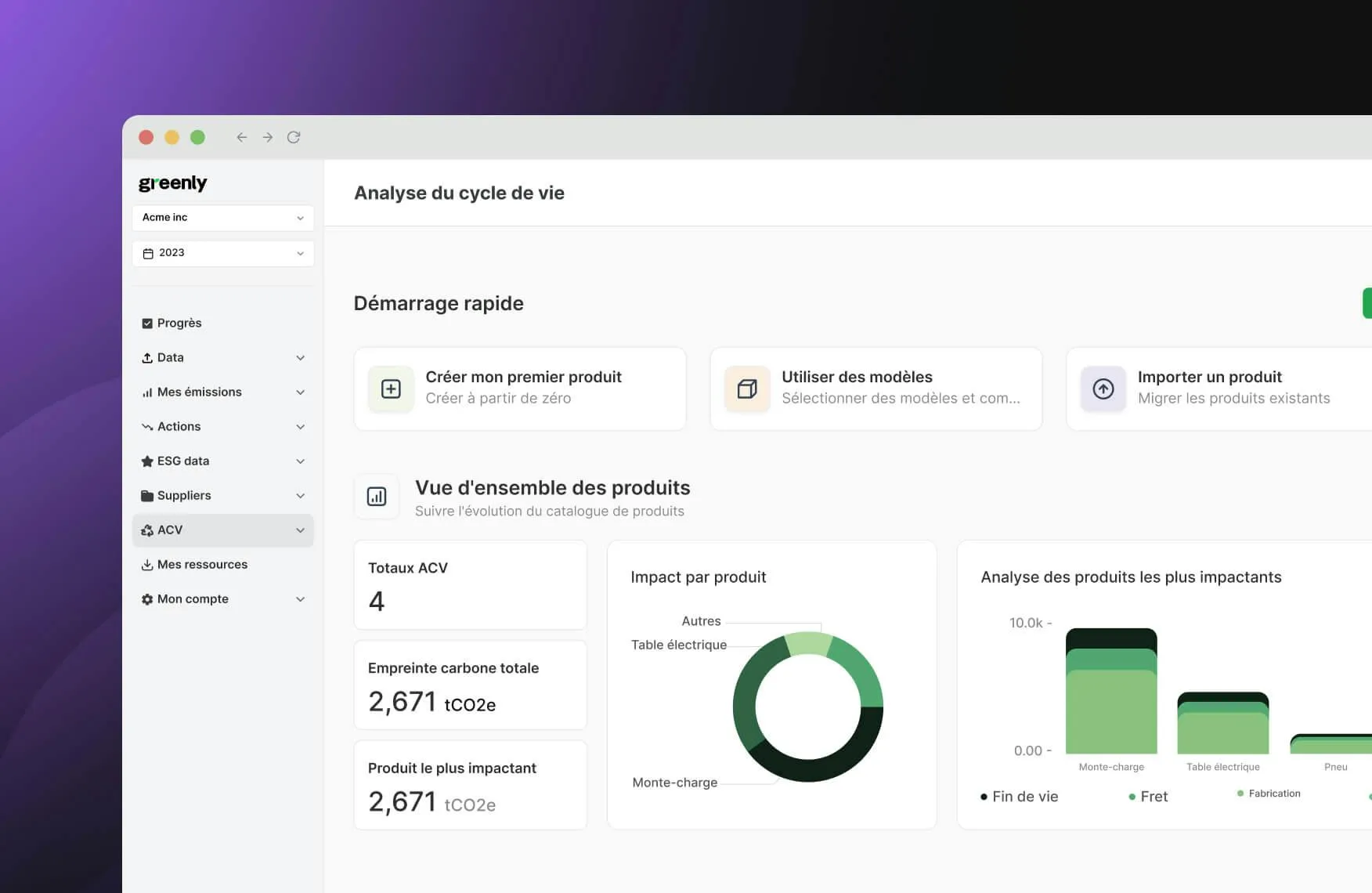This screenshot has height=893, width=1372.
Task: Open the Suppliers menu item
Action: click(223, 496)
